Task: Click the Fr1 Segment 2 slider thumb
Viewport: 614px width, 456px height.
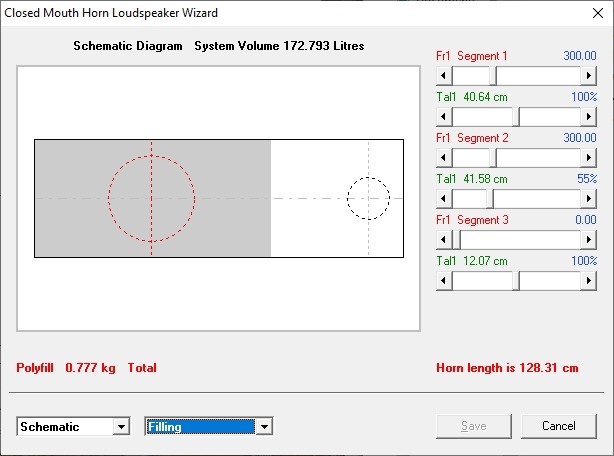Action: (493, 158)
